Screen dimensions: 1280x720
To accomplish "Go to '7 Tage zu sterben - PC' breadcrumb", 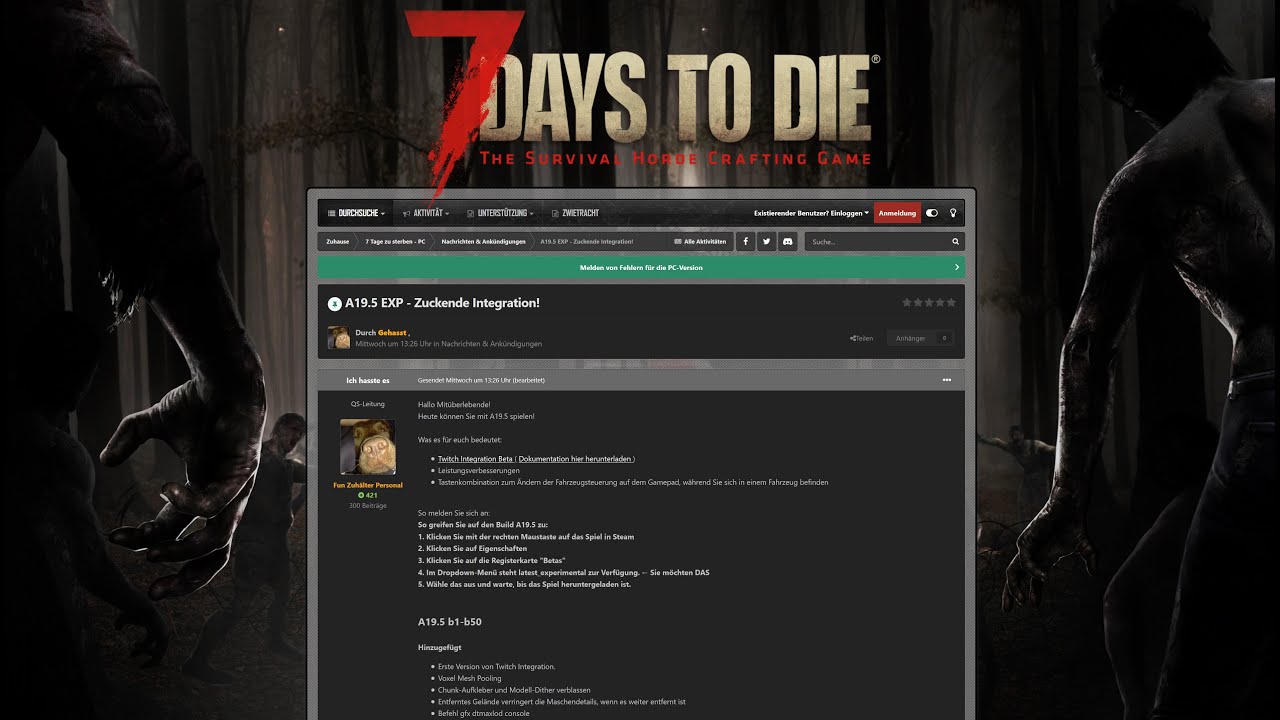I will tap(395, 242).
